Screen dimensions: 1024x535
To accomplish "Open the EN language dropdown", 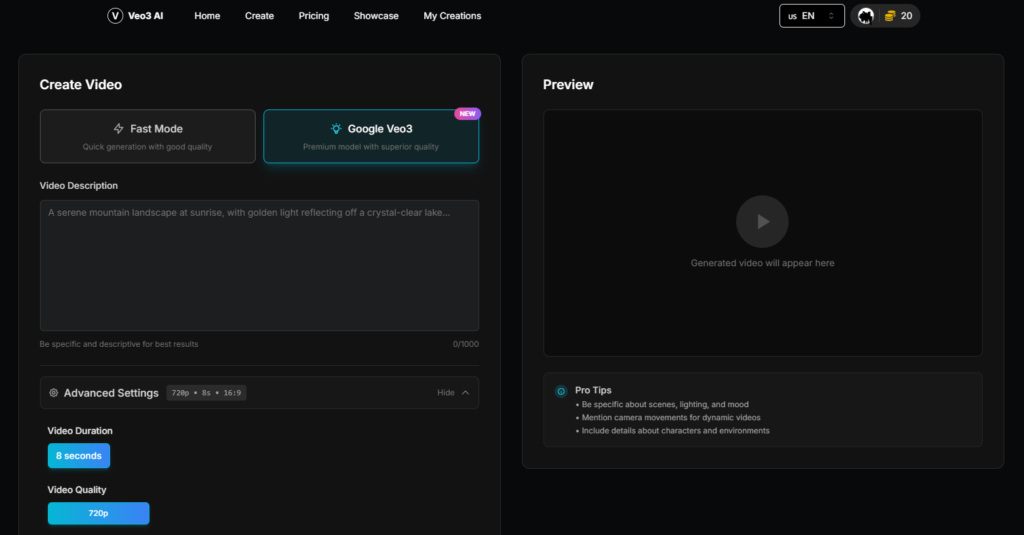I will point(812,16).
